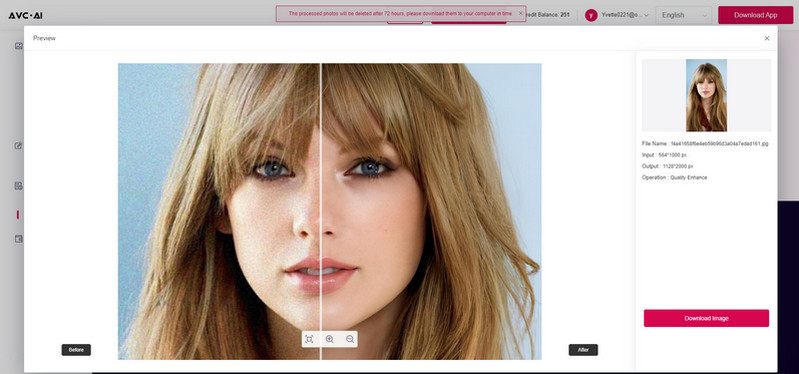Zoom in with the magnifier plus icon

coord(330,339)
